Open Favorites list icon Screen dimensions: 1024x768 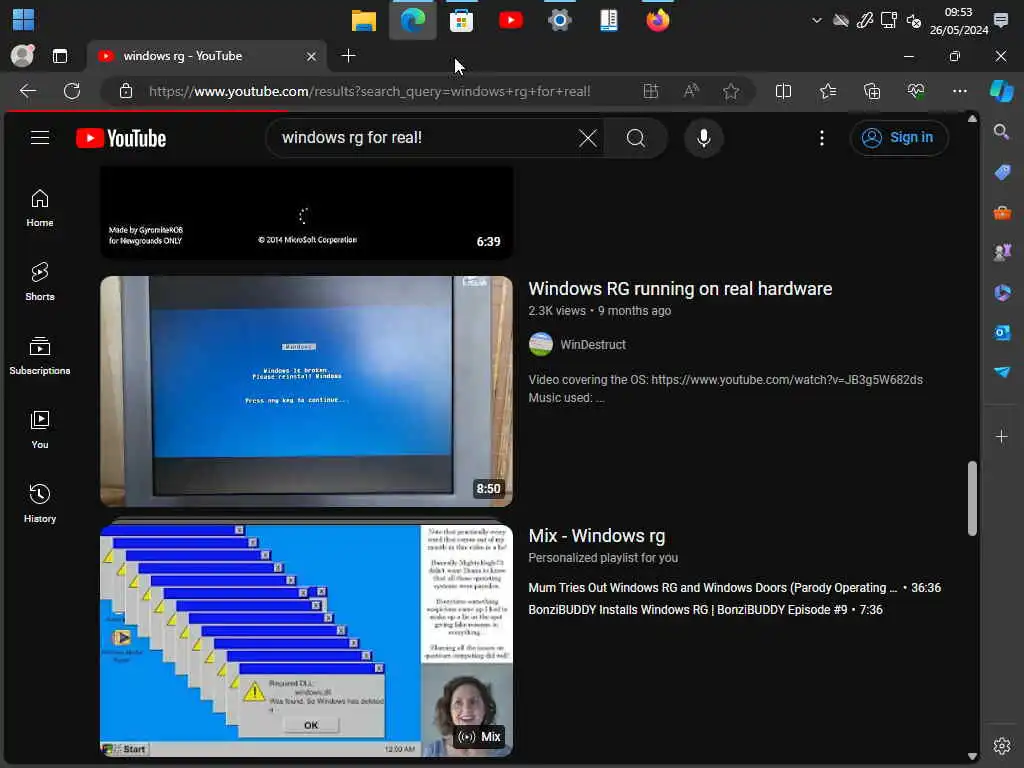(827, 91)
